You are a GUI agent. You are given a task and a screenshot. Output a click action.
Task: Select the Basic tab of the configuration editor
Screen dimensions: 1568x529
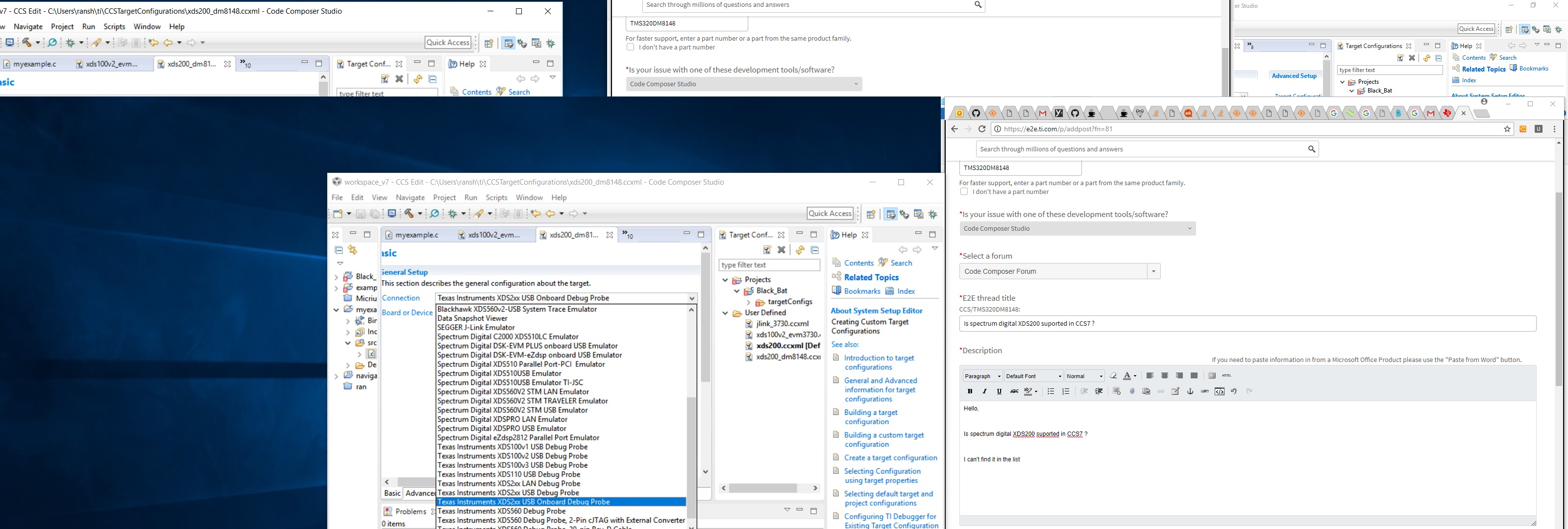(x=392, y=493)
